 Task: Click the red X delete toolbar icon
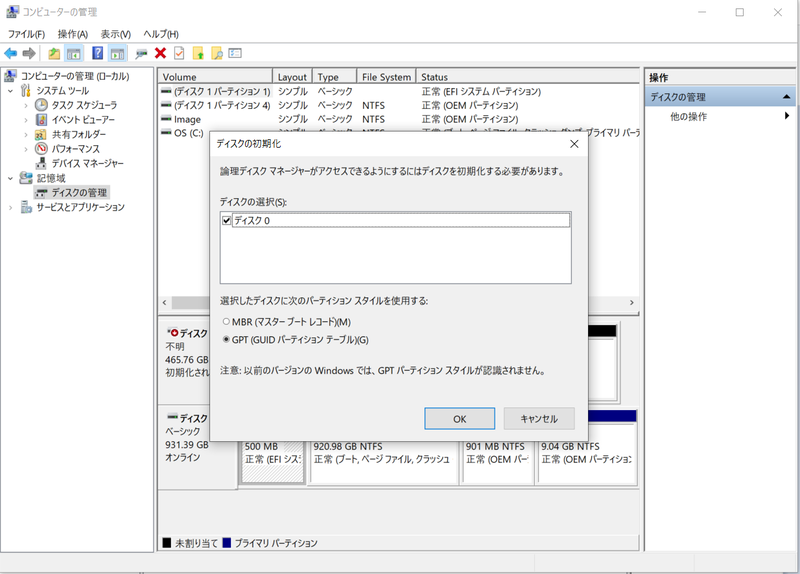pyautogui.click(x=161, y=53)
